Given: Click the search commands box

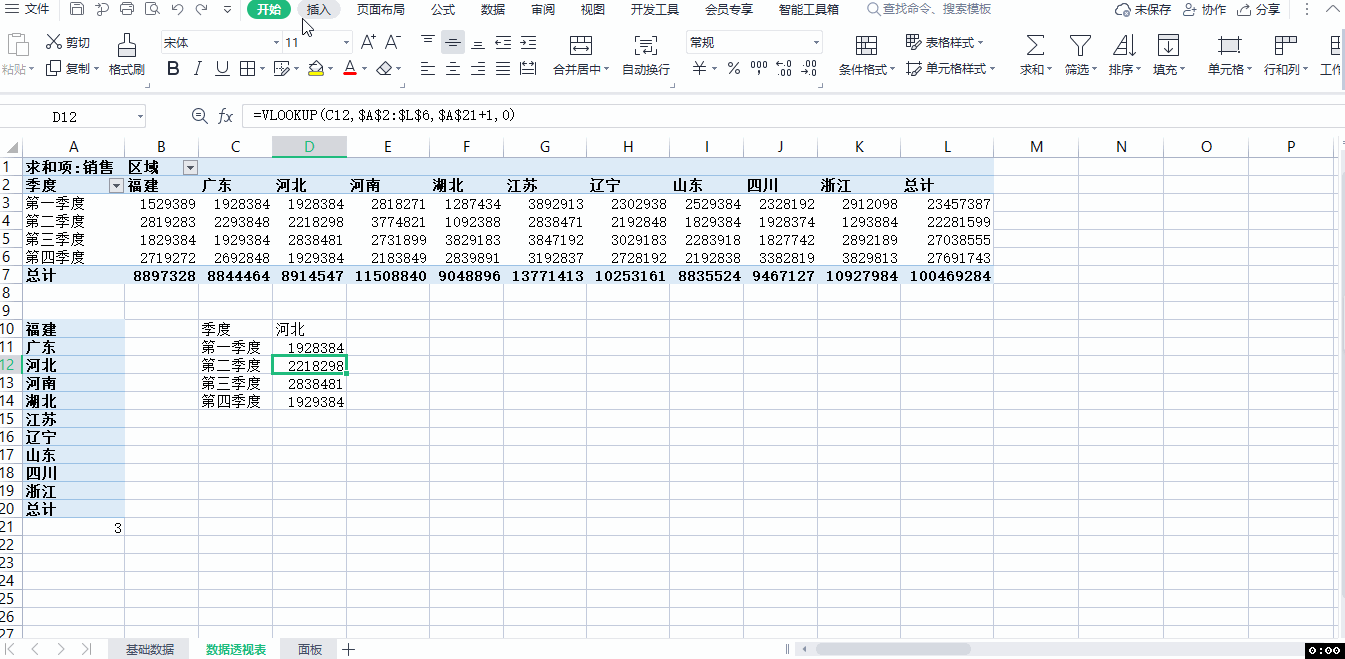Looking at the screenshot, I should (x=930, y=10).
